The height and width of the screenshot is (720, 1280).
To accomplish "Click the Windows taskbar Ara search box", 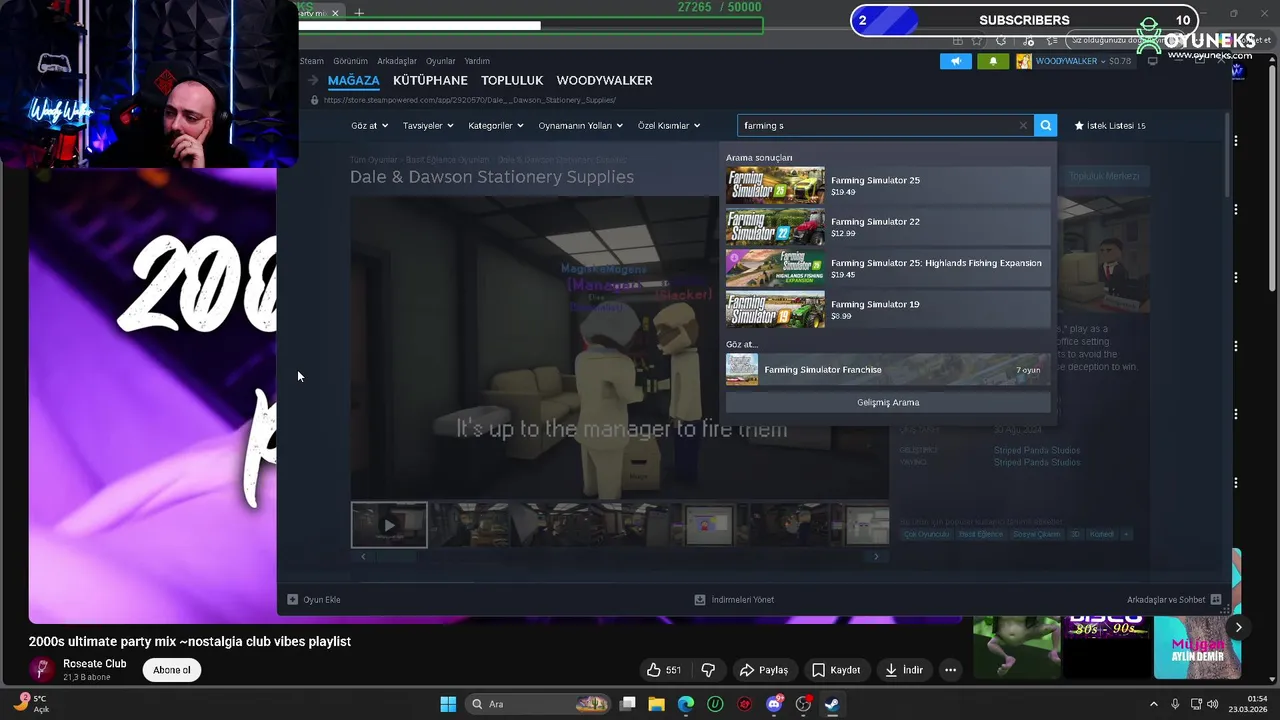I will click(539, 704).
